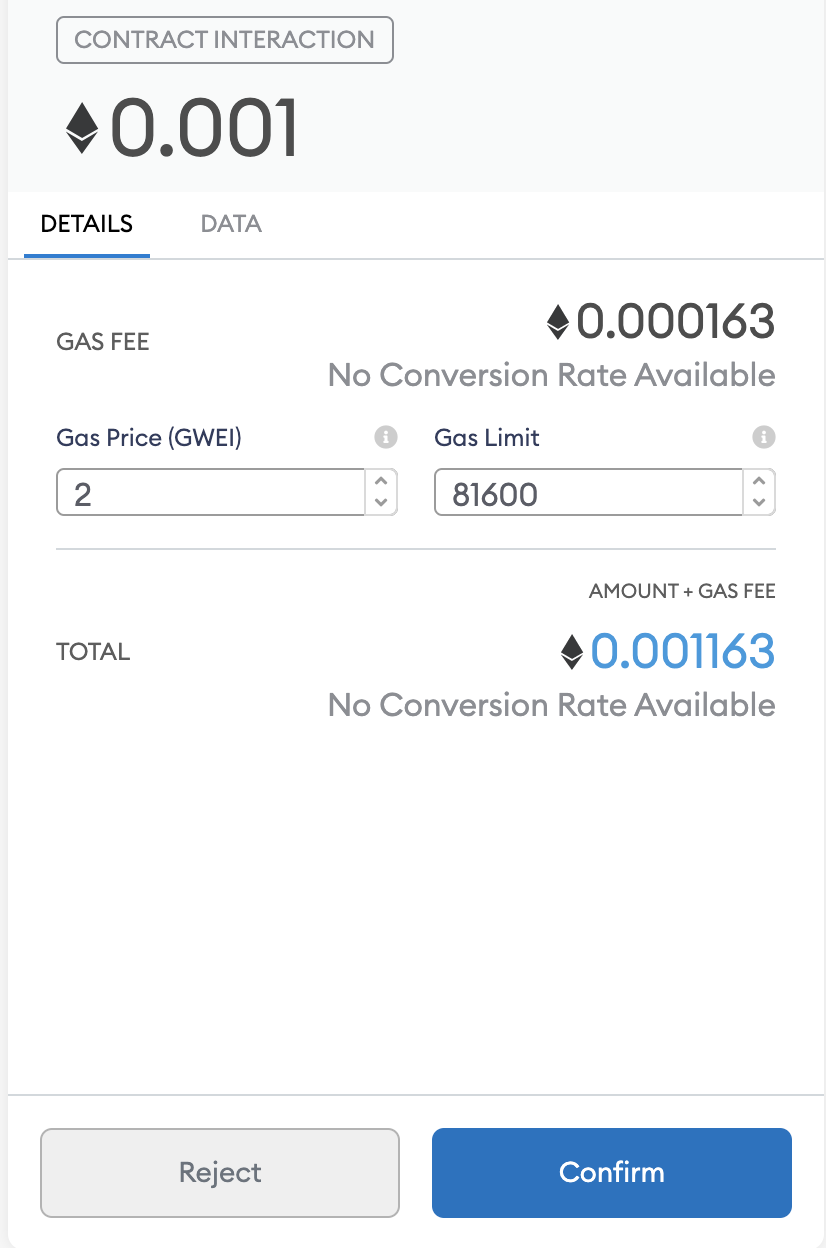The image size is (826, 1248).
Task: Click the Ethereum icon beside total 0.001163
Action: pyautogui.click(x=572, y=652)
